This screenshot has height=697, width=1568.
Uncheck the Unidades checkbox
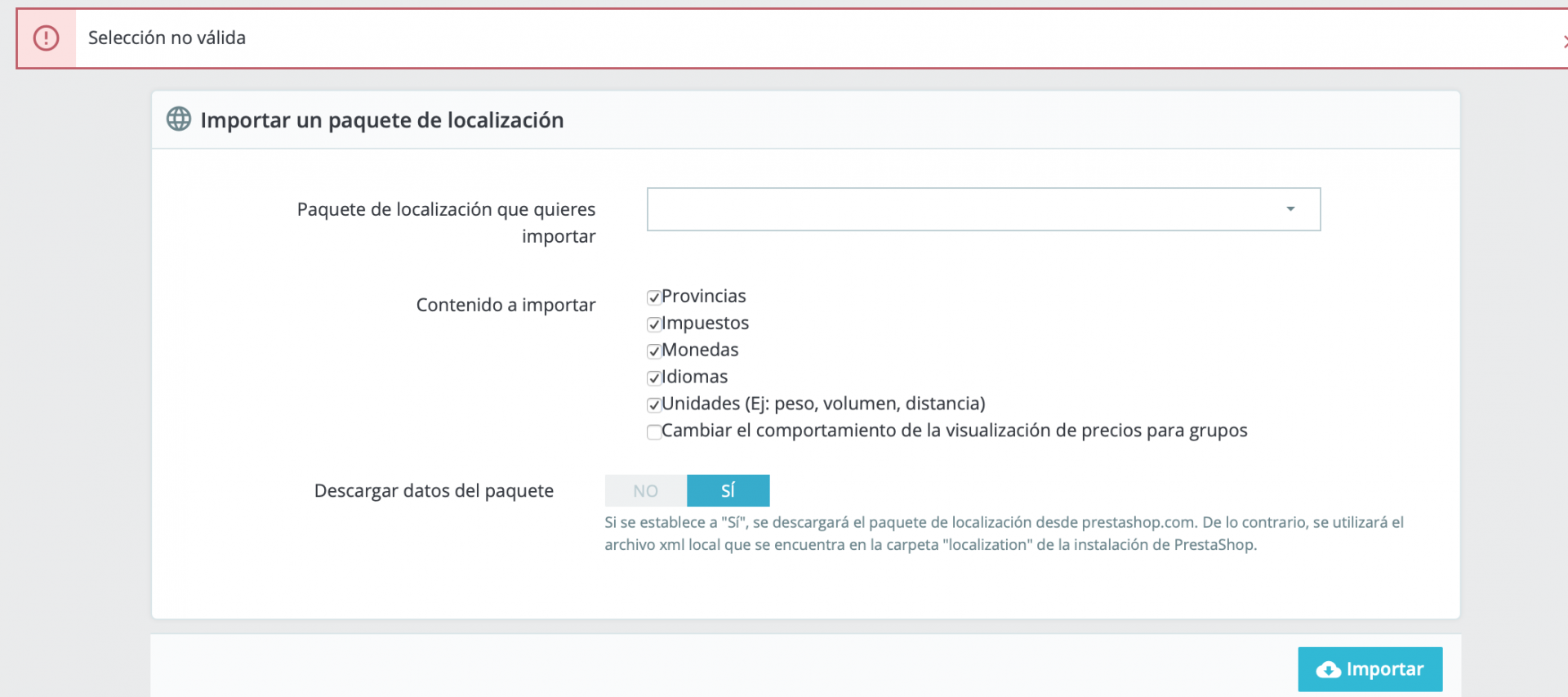coord(654,405)
